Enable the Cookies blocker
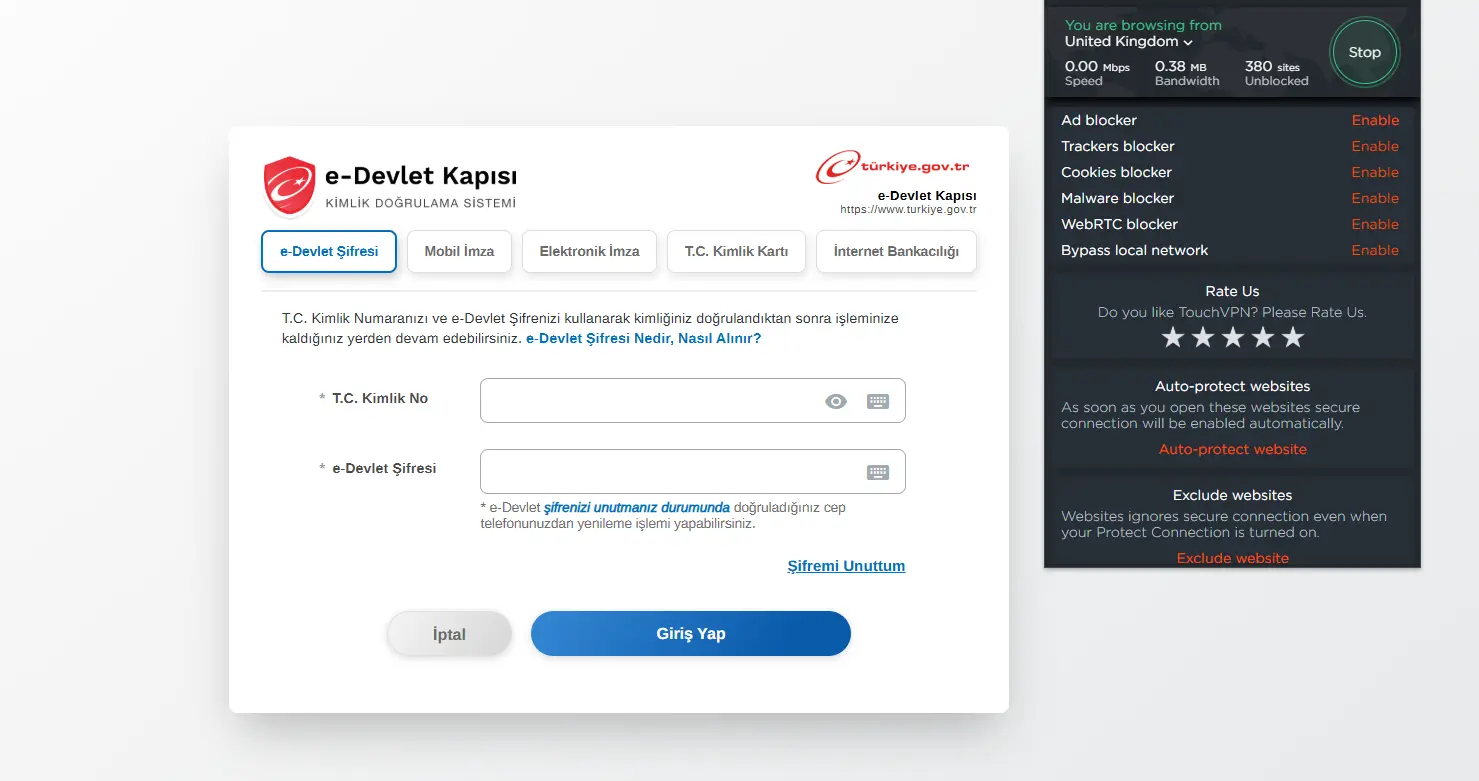The width and height of the screenshot is (1479, 781). (x=1375, y=172)
